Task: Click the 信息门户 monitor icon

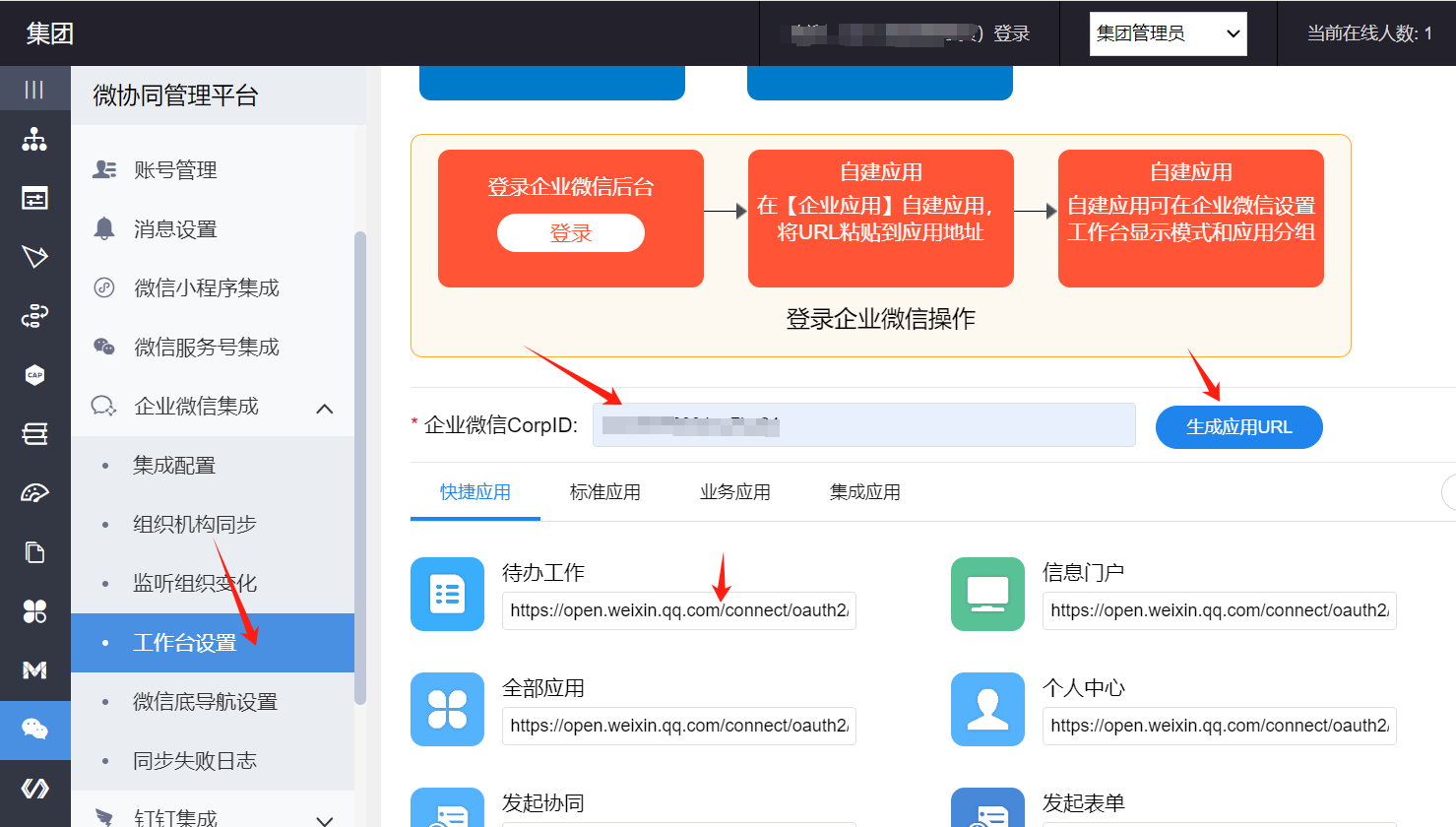Action: 987,594
